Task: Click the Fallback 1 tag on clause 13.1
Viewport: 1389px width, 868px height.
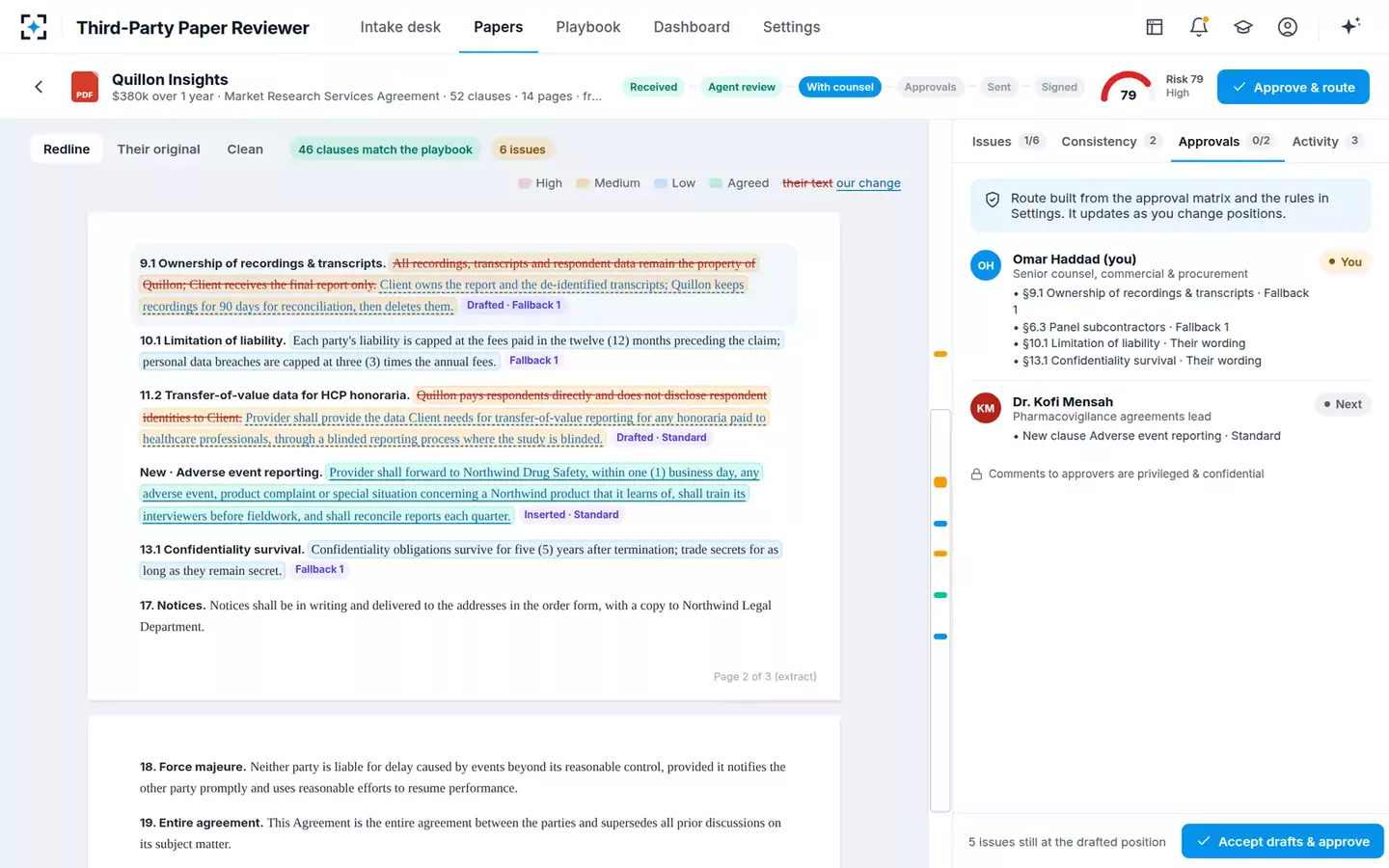Action: 318,570
